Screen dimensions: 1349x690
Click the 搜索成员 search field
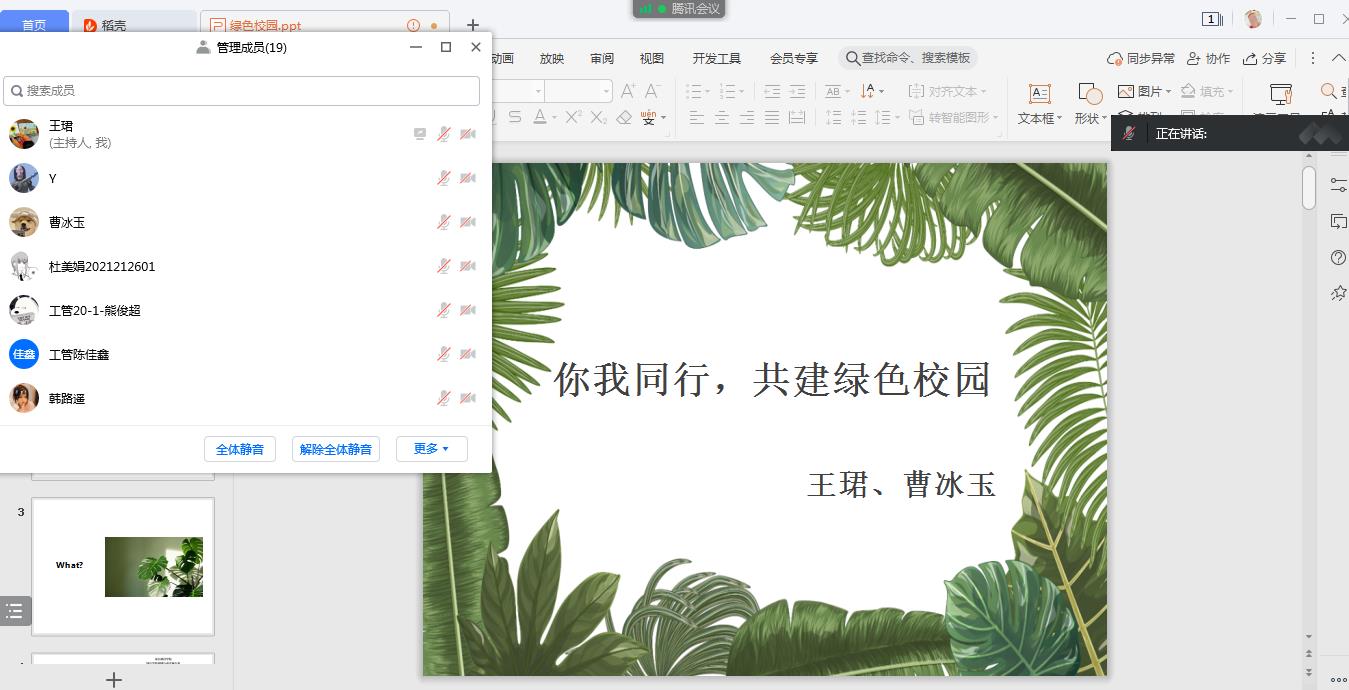241,90
